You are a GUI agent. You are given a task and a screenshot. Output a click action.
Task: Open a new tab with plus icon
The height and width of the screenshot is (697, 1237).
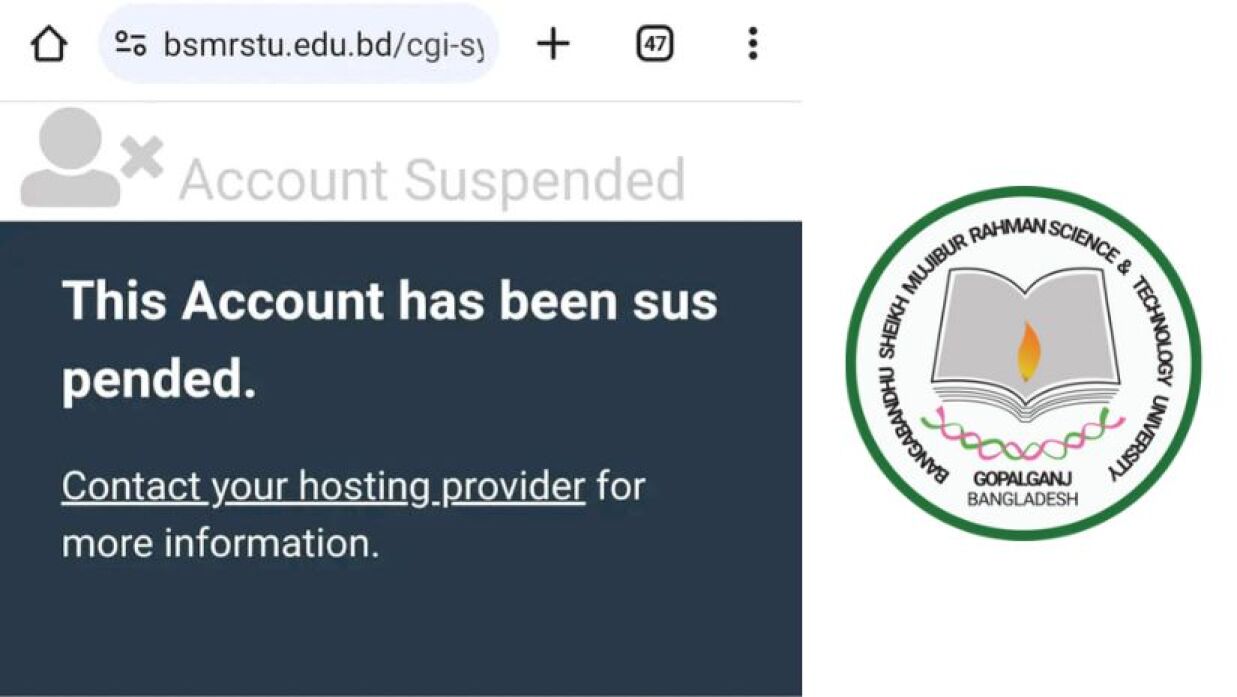[553, 44]
